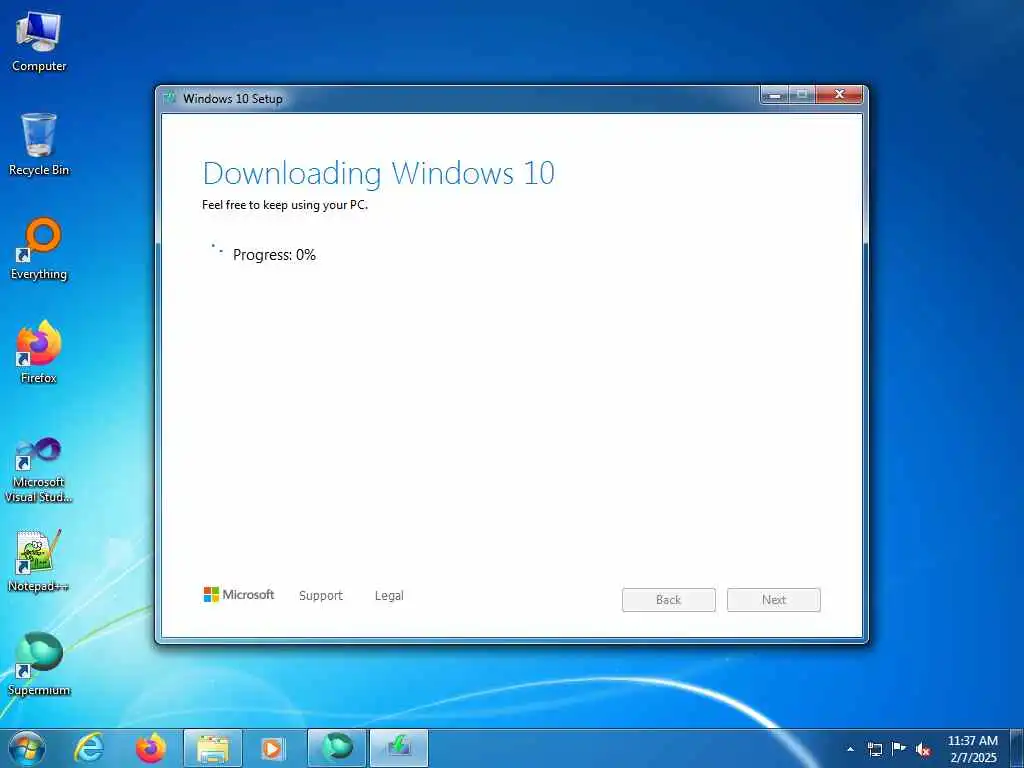Click the Back button
The width and height of the screenshot is (1024, 768).
pyautogui.click(x=669, y=600)
